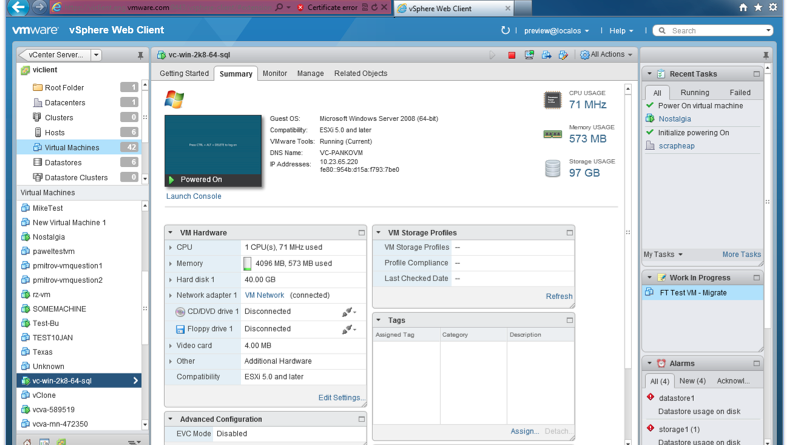Click the Edit VM settings toolbar icon
787x445 pixels.
[x=563, y=55]
